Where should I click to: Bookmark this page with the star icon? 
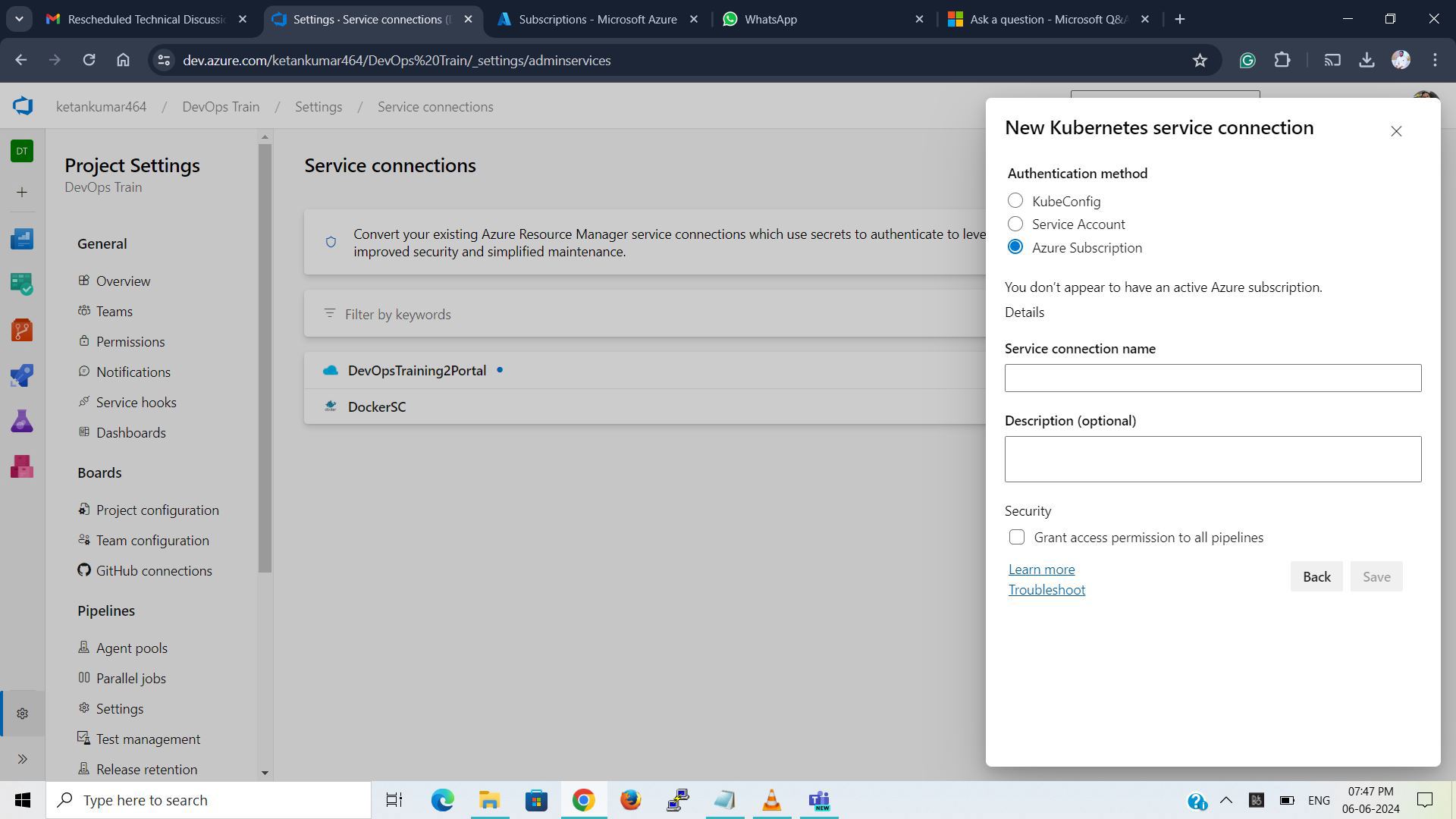point(1200,60)
